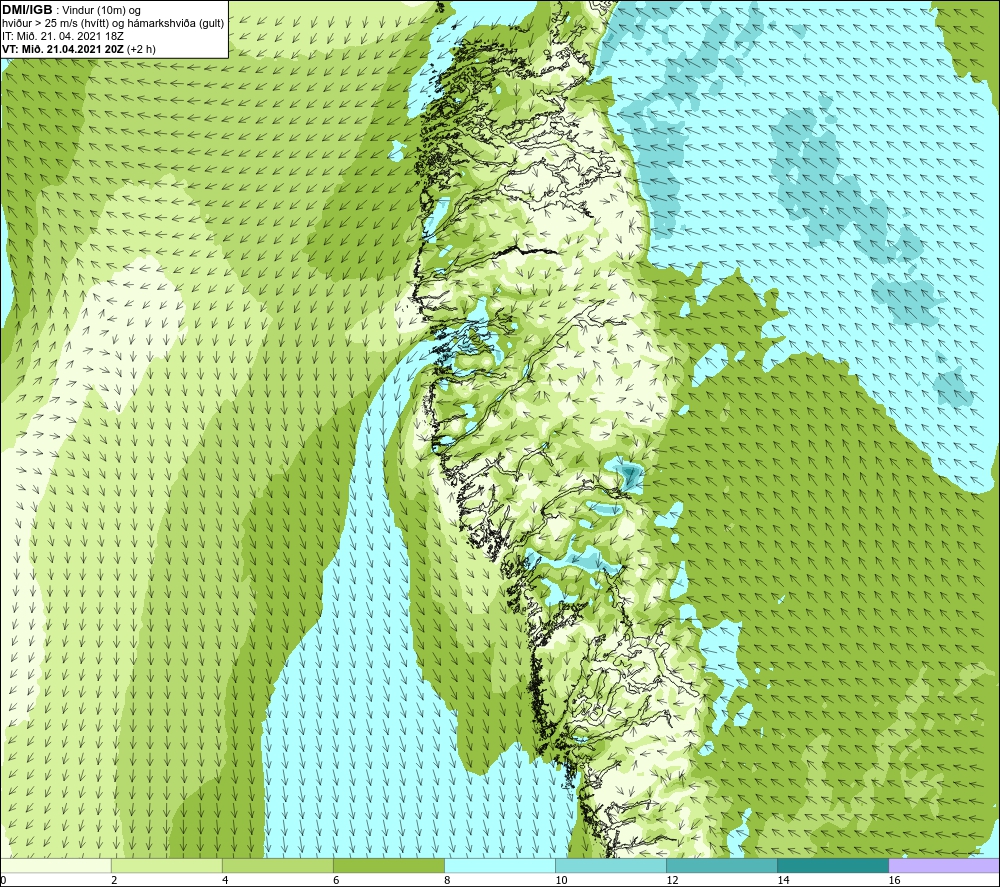Viewport: 1000px width, 887px height.
Task: Click the legend scale label '14'
Action: click(x=783, y=880)
